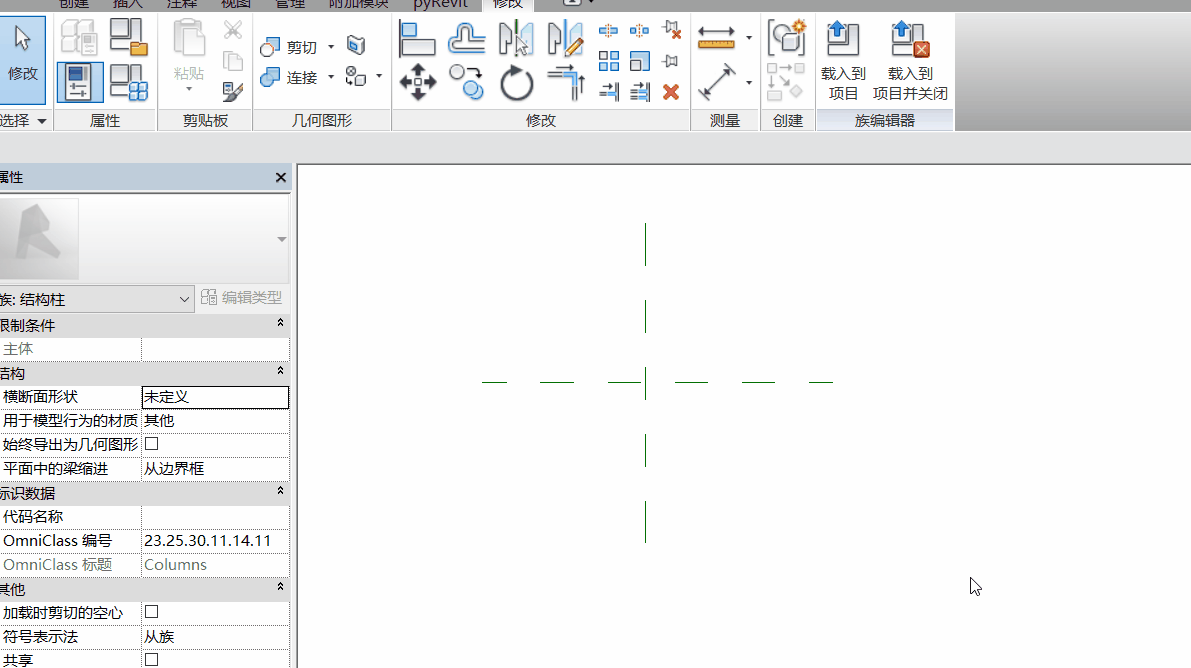Select the Copy tool in Modify panel
The width and height of the screenshot is (1191, 668).
point(467,83)
